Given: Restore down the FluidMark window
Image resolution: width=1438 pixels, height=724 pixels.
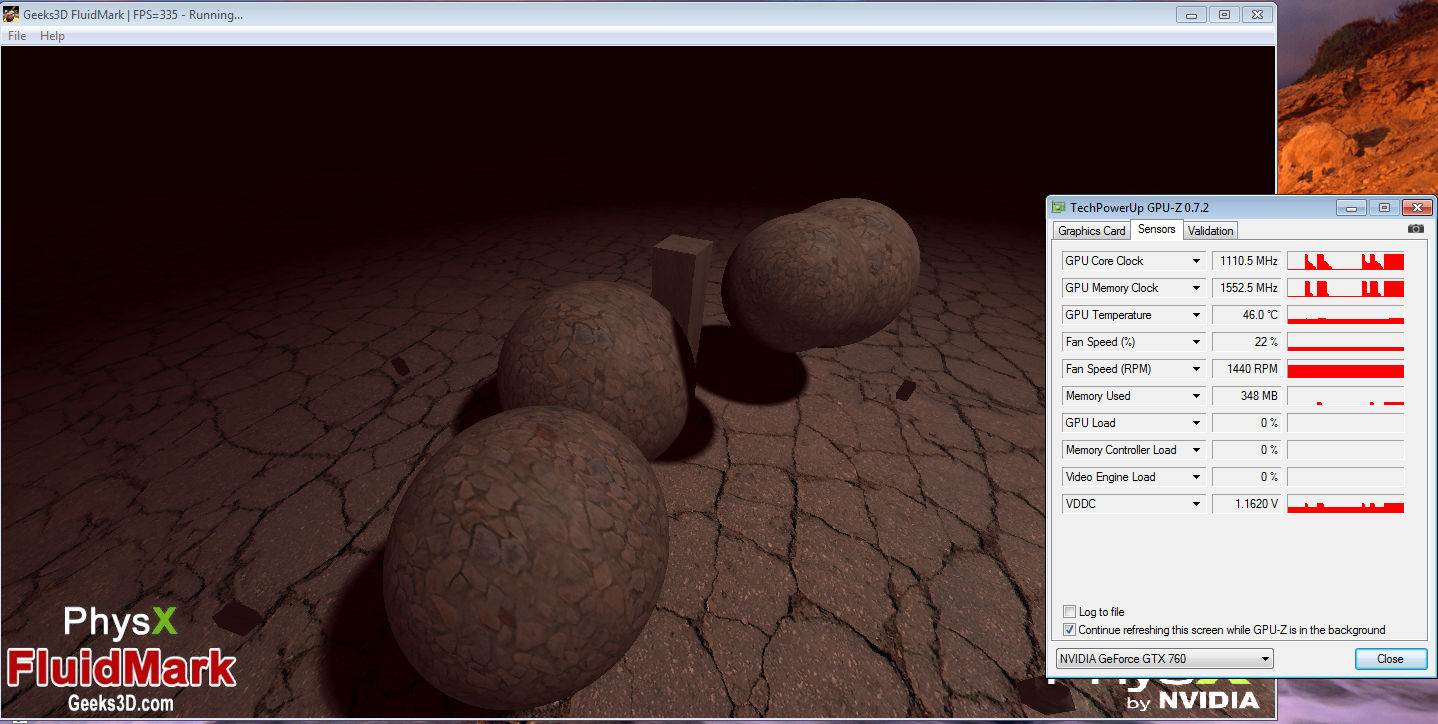Looking at the screenshot, I should 1224,14.
